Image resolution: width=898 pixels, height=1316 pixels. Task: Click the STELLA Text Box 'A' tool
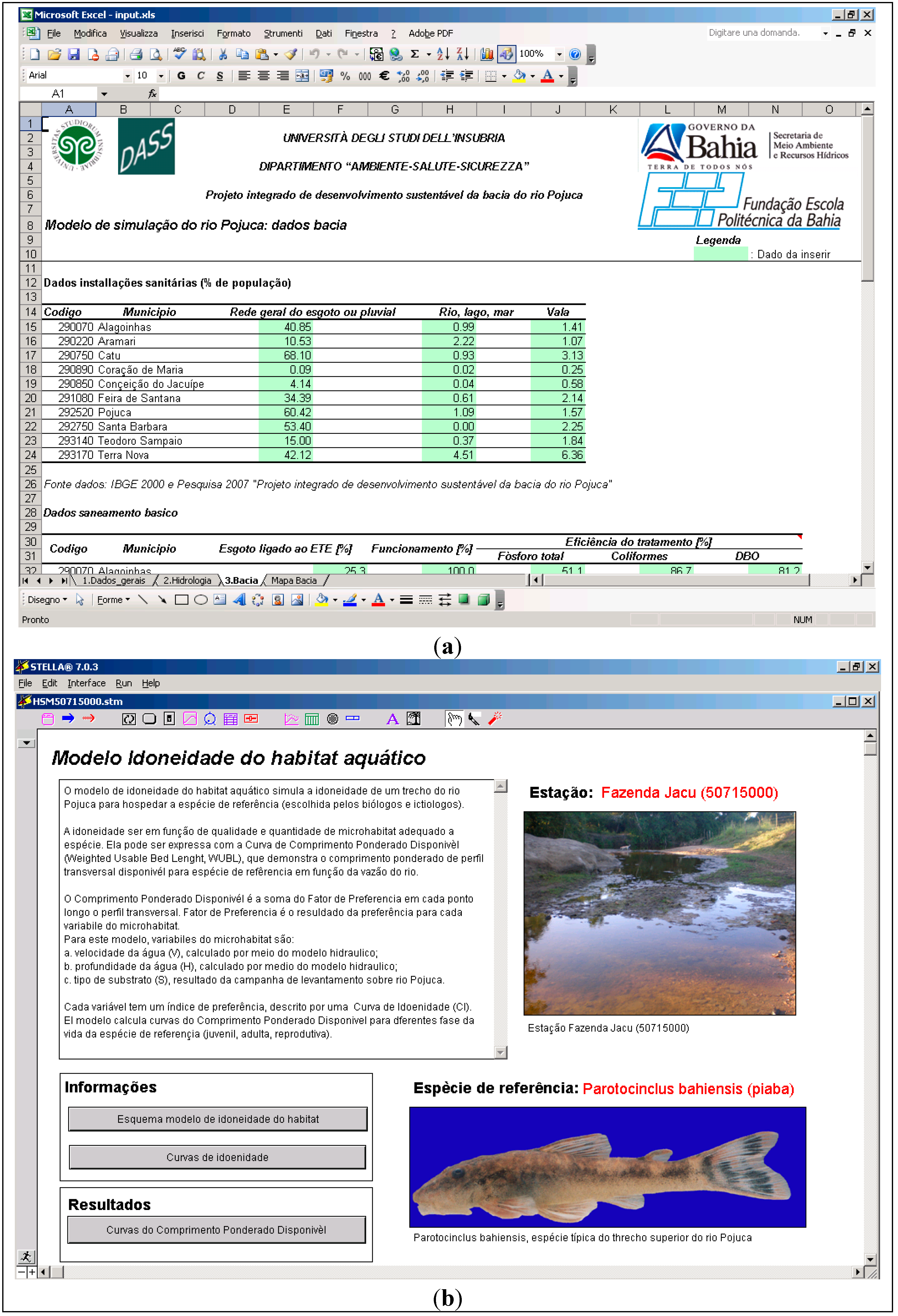[x=392, y=719]
